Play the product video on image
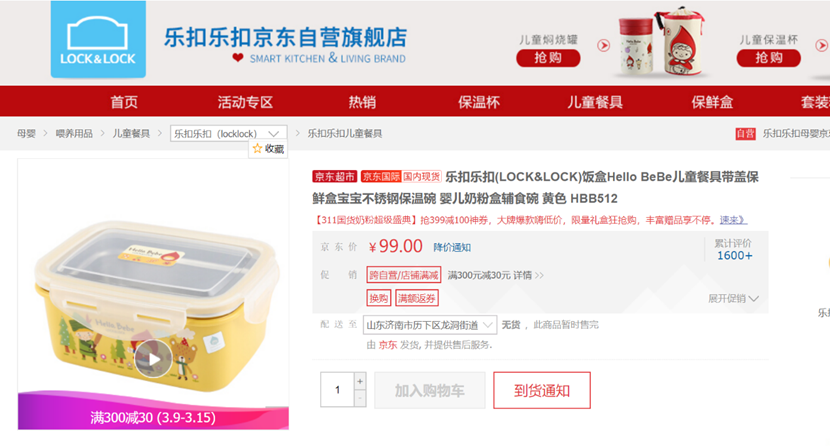This screenshot has height=446, width=830. pos(153,359)
